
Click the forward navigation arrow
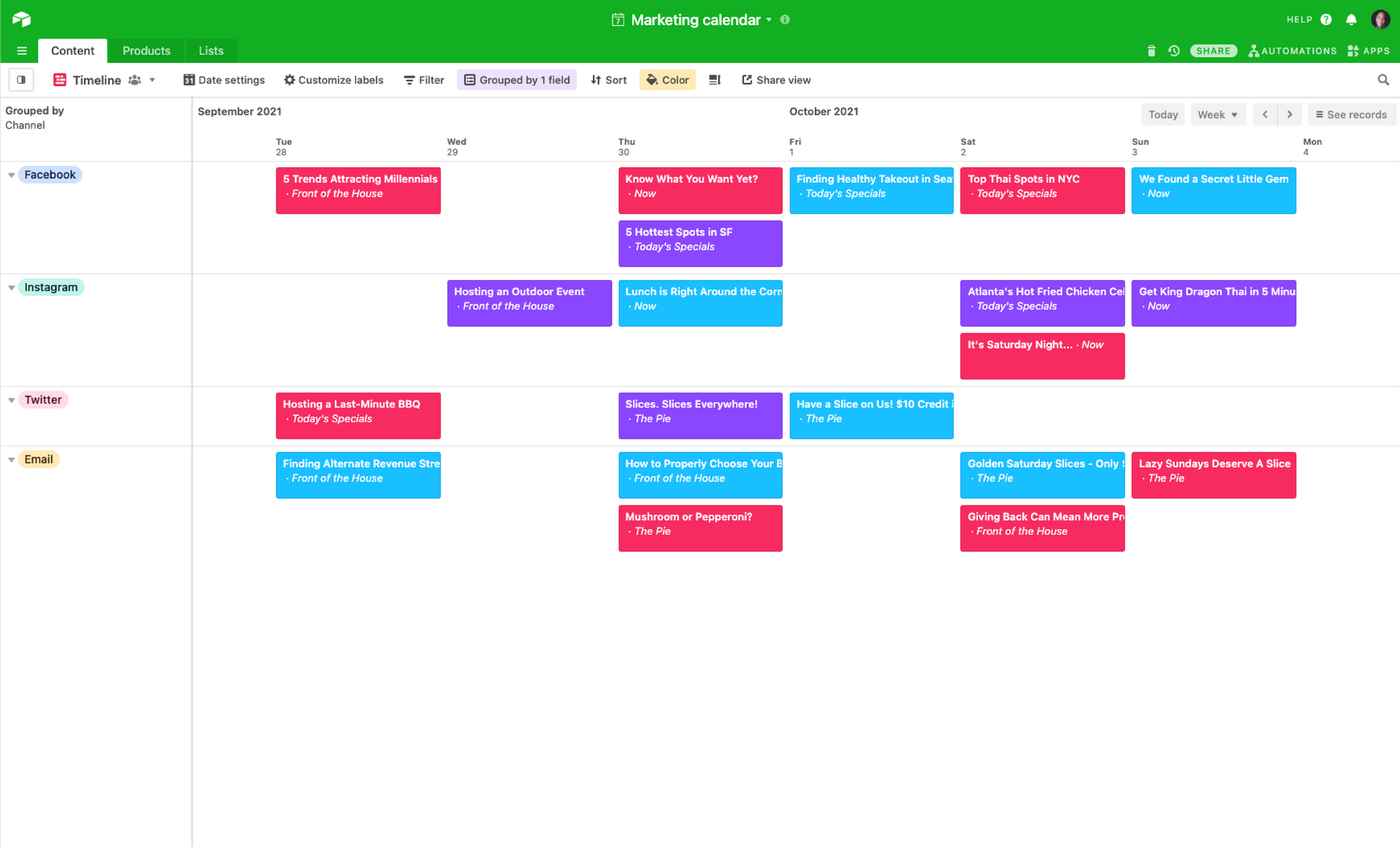pyautogui.click(x=1290, y=113)
